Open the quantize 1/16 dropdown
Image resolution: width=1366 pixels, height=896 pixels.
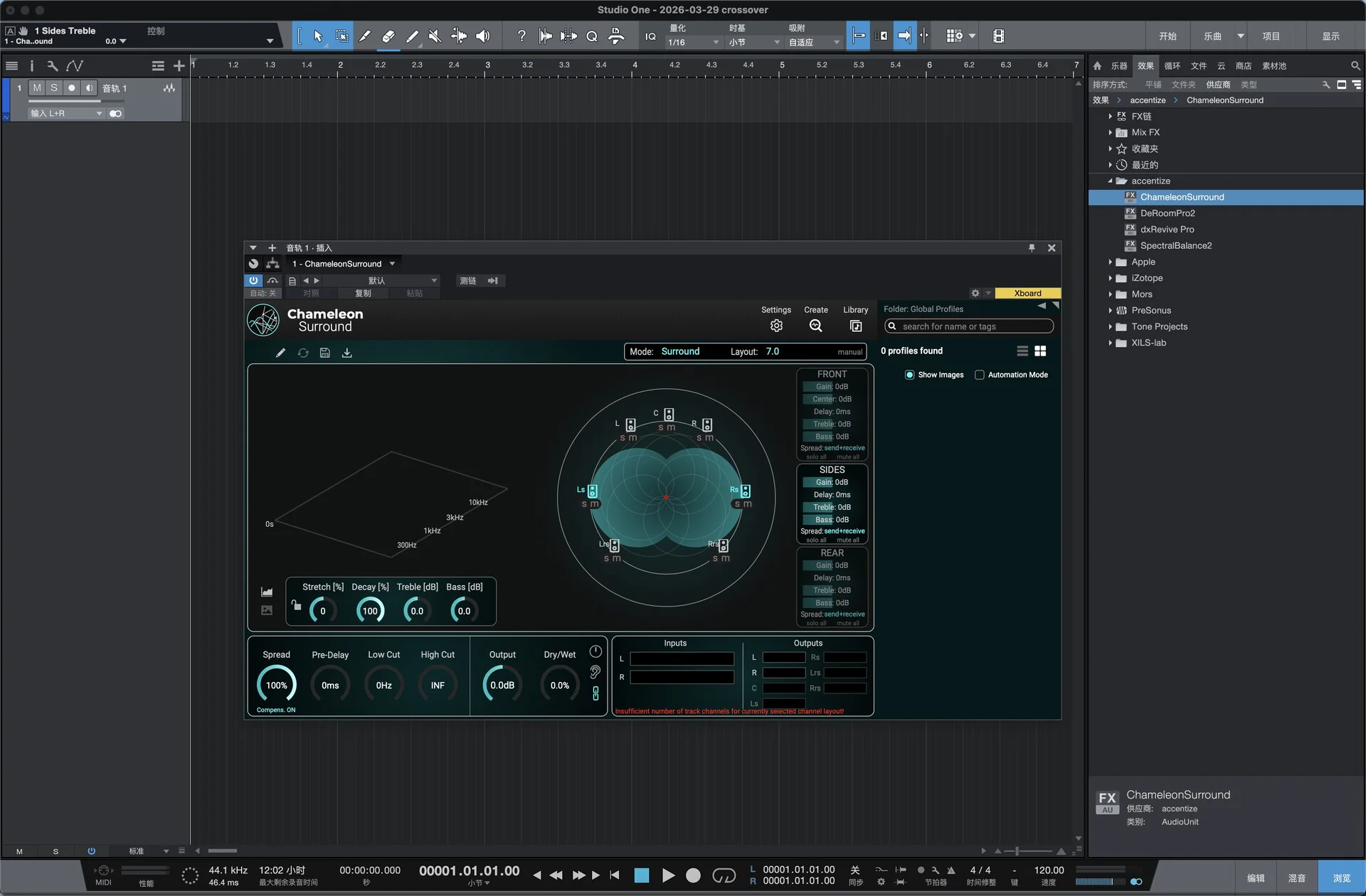click(693, 43)
